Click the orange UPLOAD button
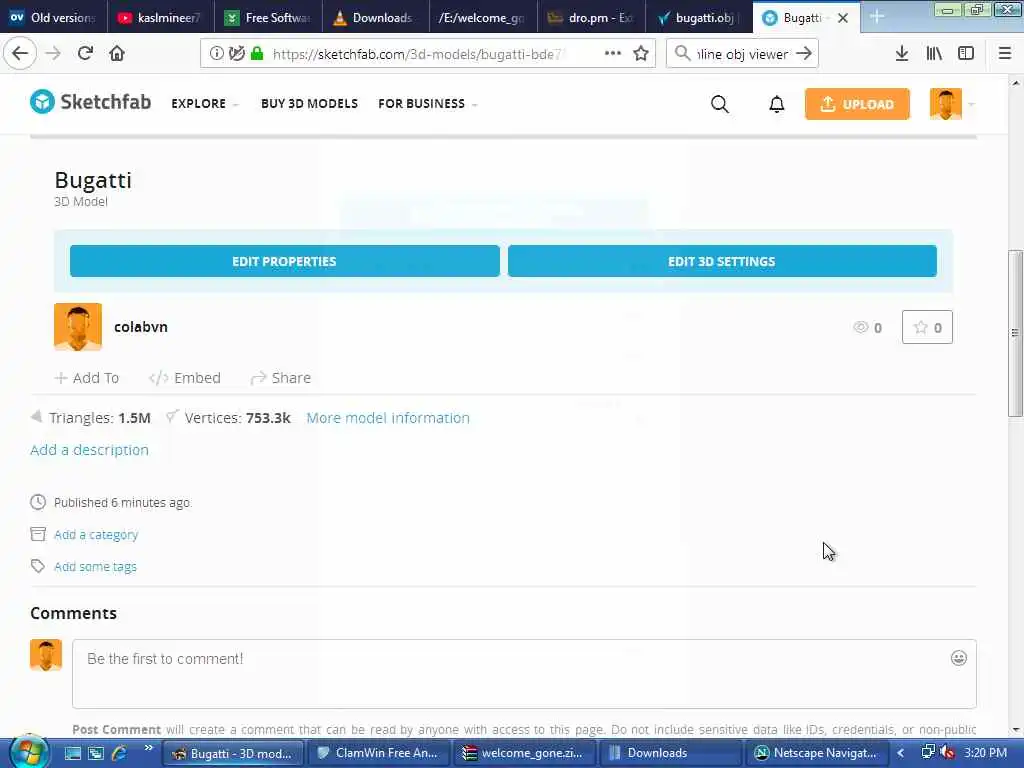 [857, 104]
